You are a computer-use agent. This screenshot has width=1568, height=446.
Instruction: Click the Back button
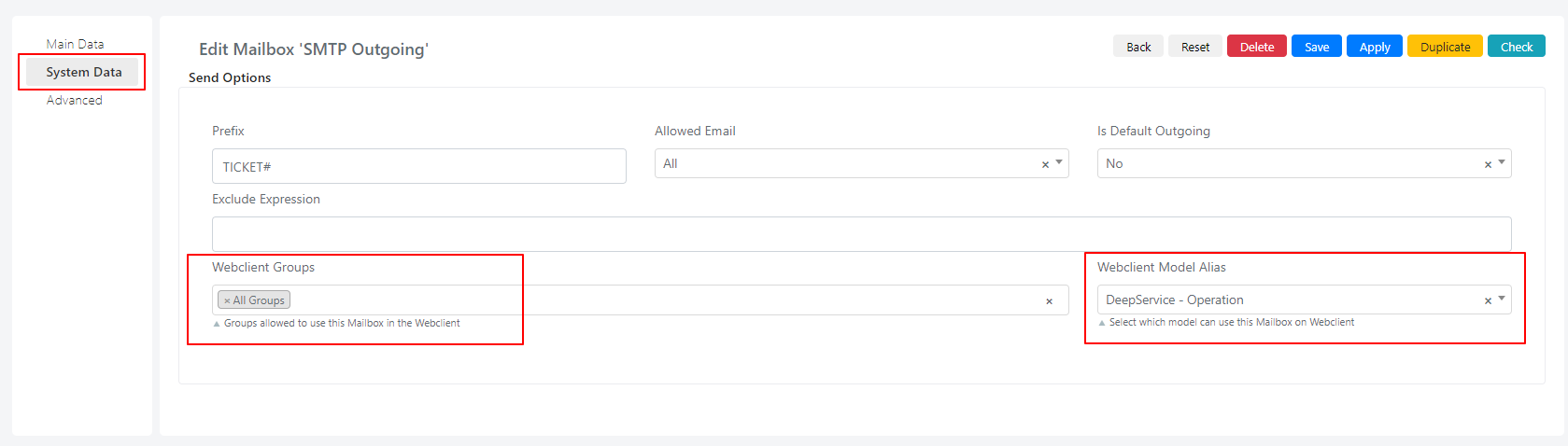click(x=1138, y=47)
